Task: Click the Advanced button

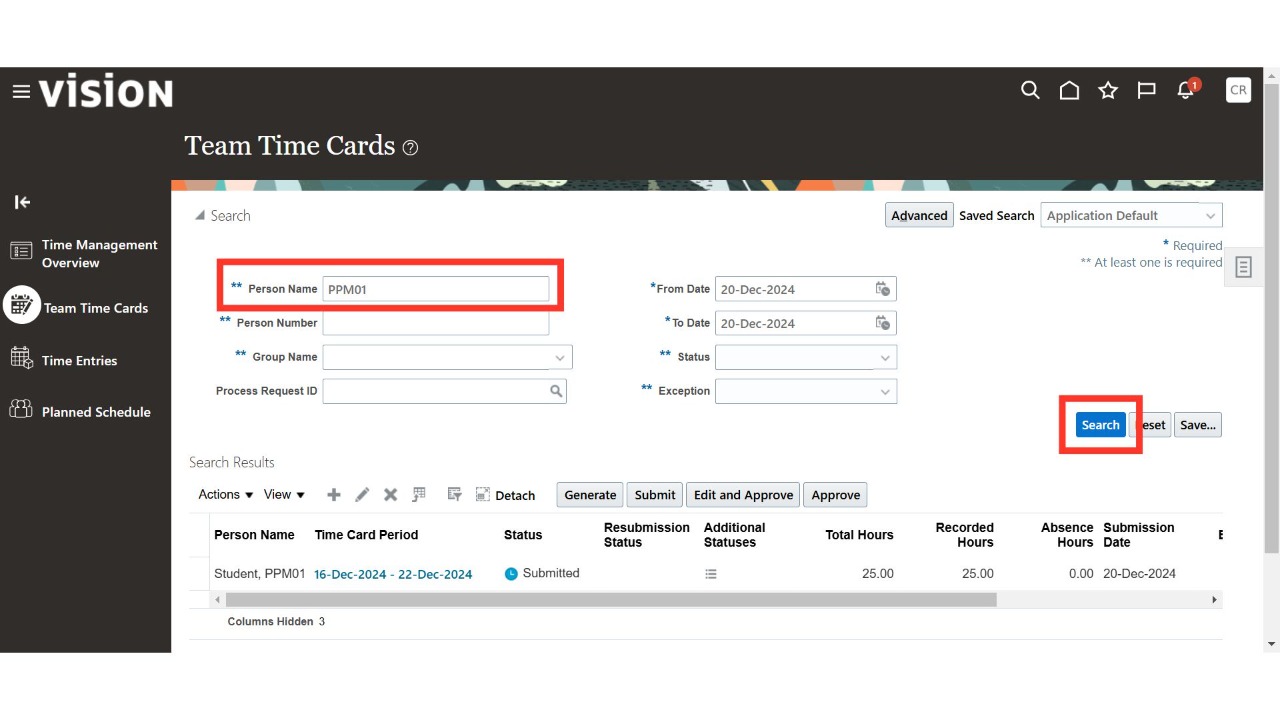Action: [919, 216]
